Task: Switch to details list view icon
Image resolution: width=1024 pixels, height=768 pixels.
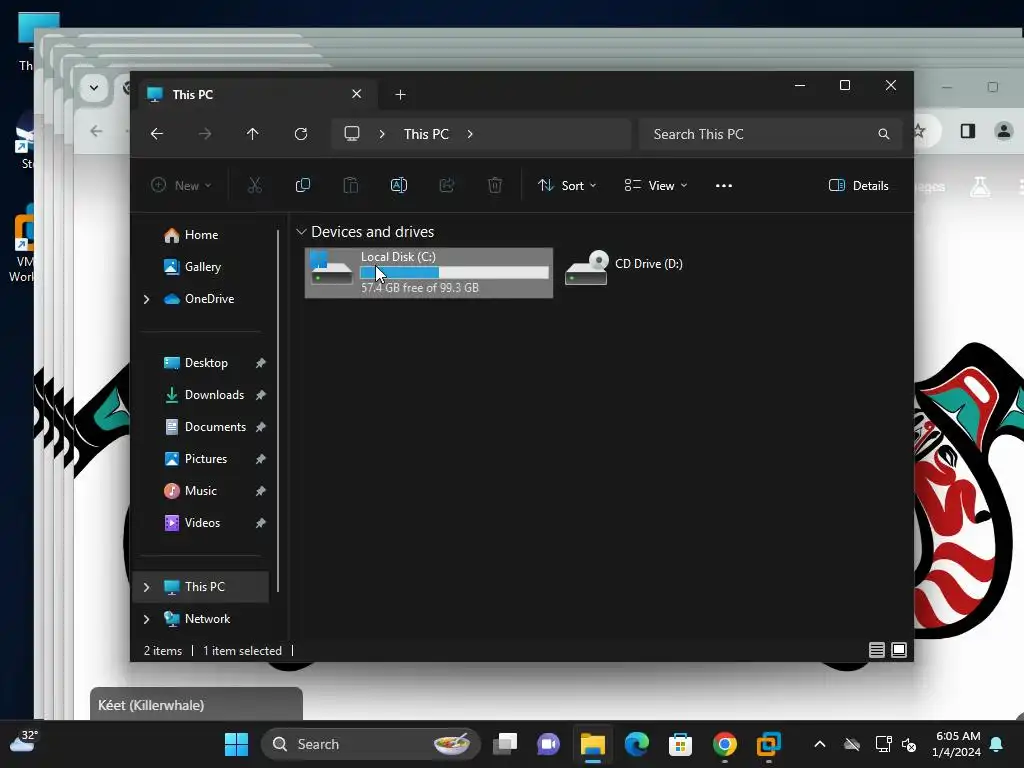Action: click(x=876, y=650)
